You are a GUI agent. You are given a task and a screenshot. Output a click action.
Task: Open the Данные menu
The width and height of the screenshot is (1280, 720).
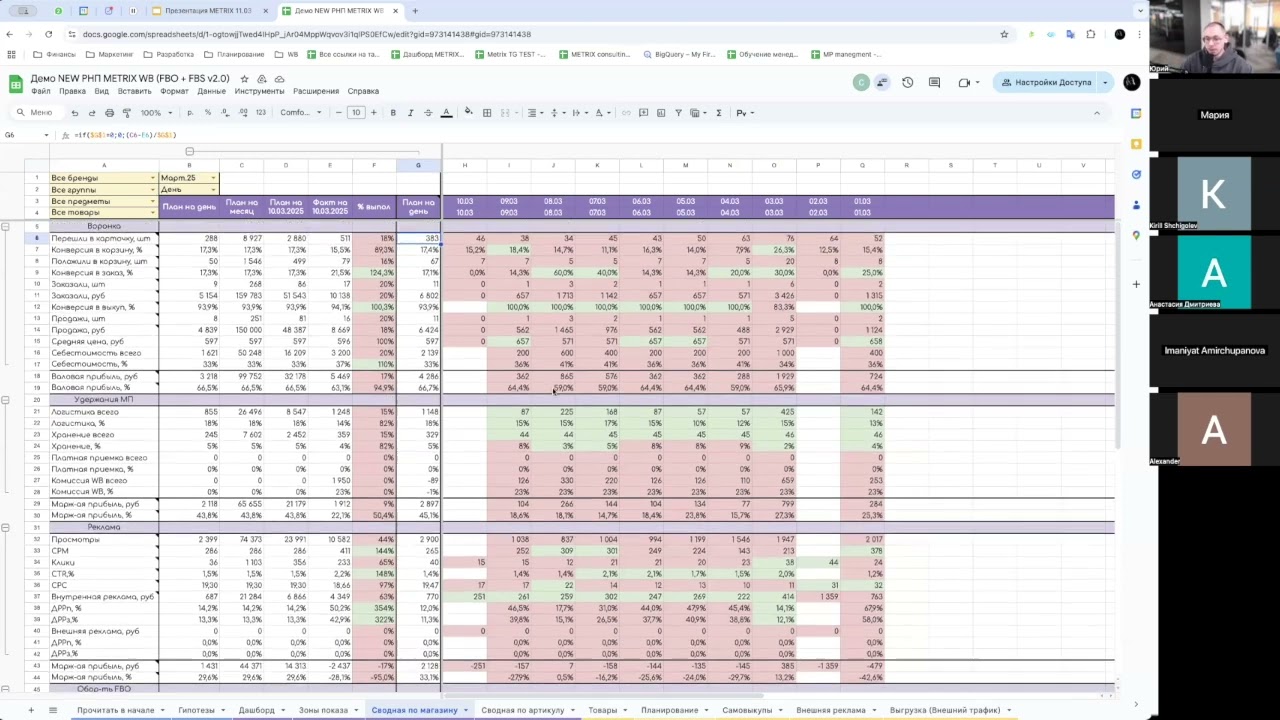211,91
